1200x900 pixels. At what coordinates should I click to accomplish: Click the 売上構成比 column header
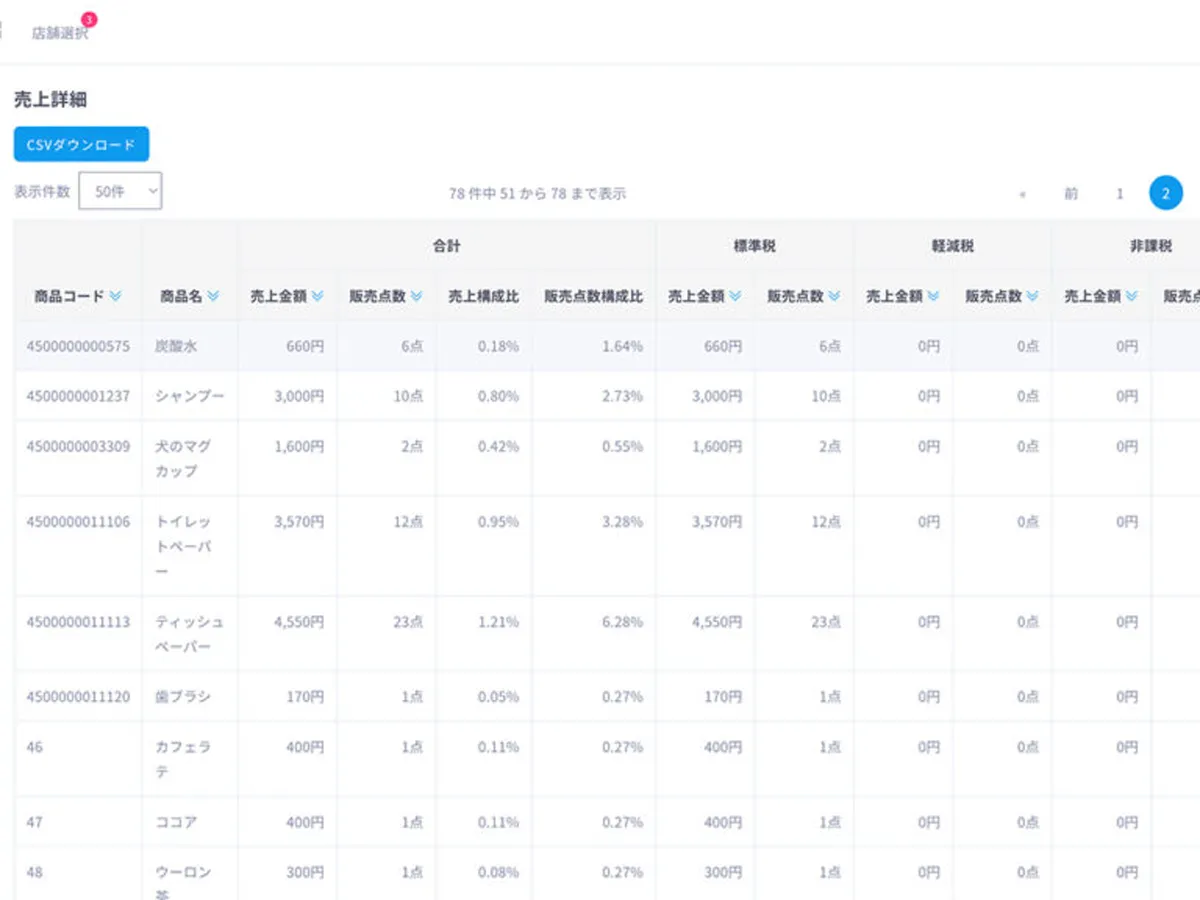(x=483, y=297)
